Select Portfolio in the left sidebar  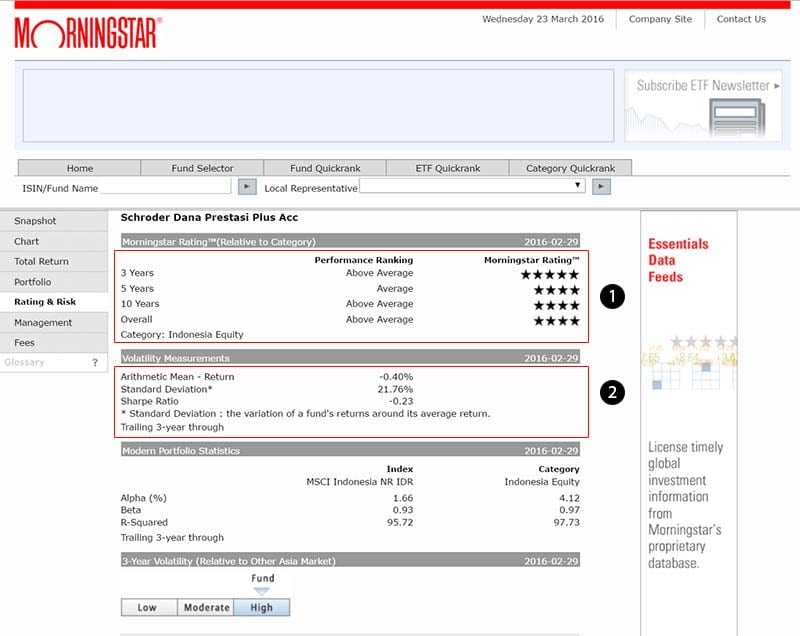pos(33,282)
